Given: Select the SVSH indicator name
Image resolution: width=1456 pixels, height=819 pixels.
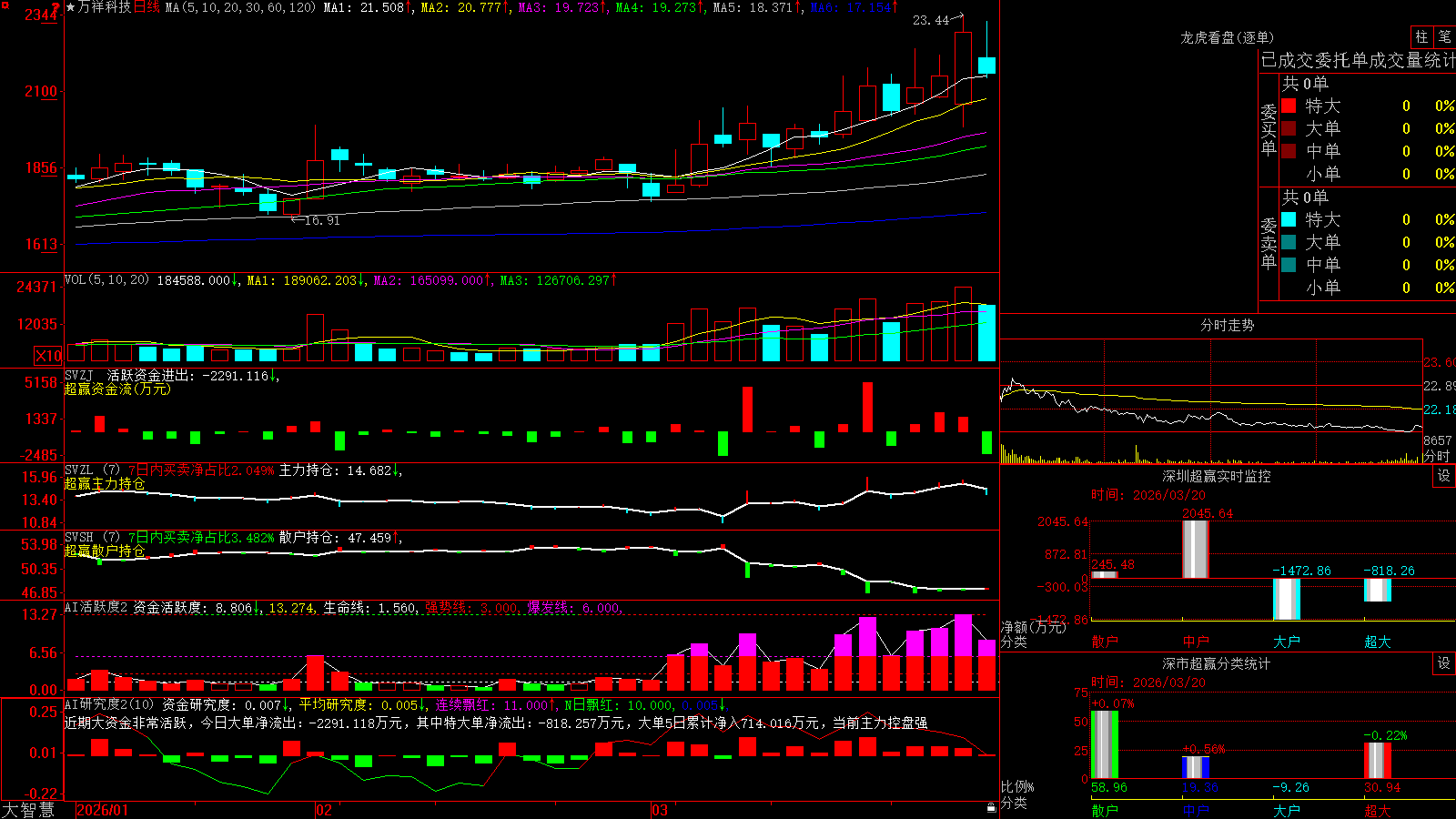Looking at the screenshot, I should (x=78, y=537).
